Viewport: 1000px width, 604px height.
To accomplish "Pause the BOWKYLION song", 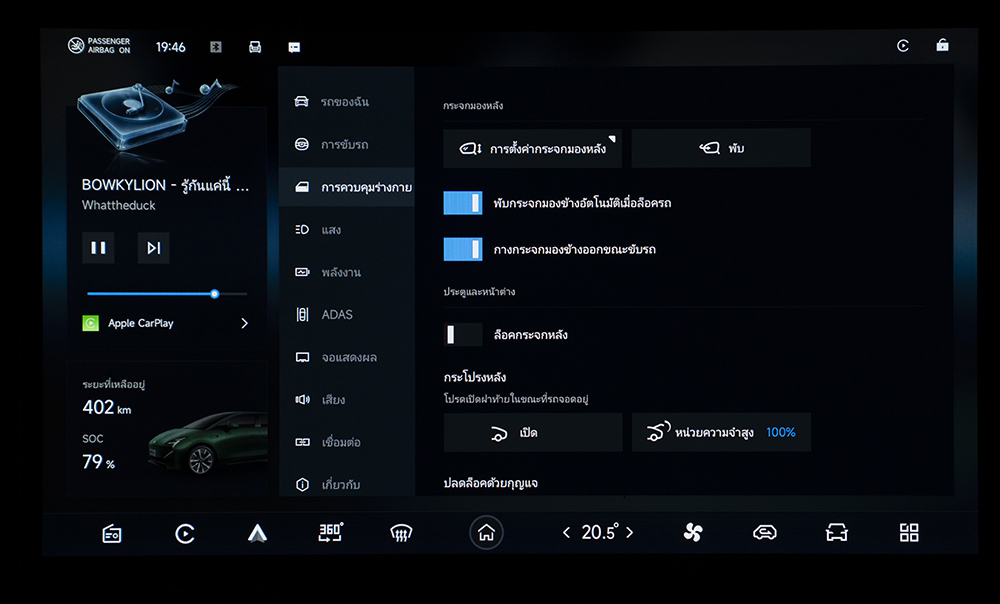I will tap(98, 248).
